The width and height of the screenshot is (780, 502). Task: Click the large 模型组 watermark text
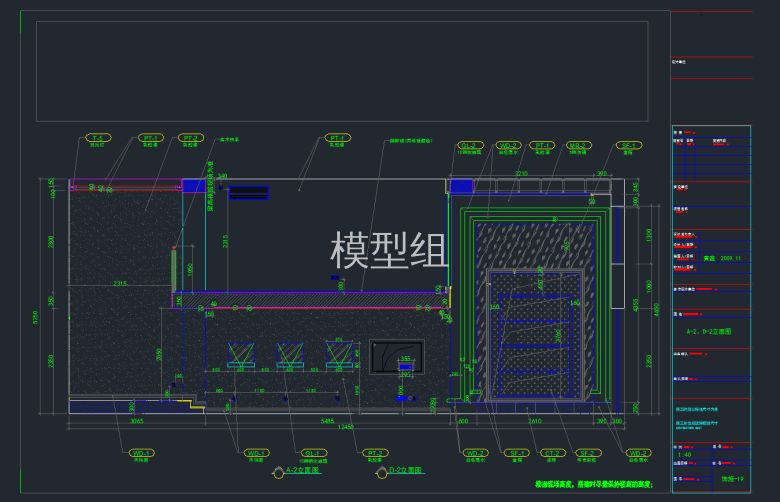(389, 250)
